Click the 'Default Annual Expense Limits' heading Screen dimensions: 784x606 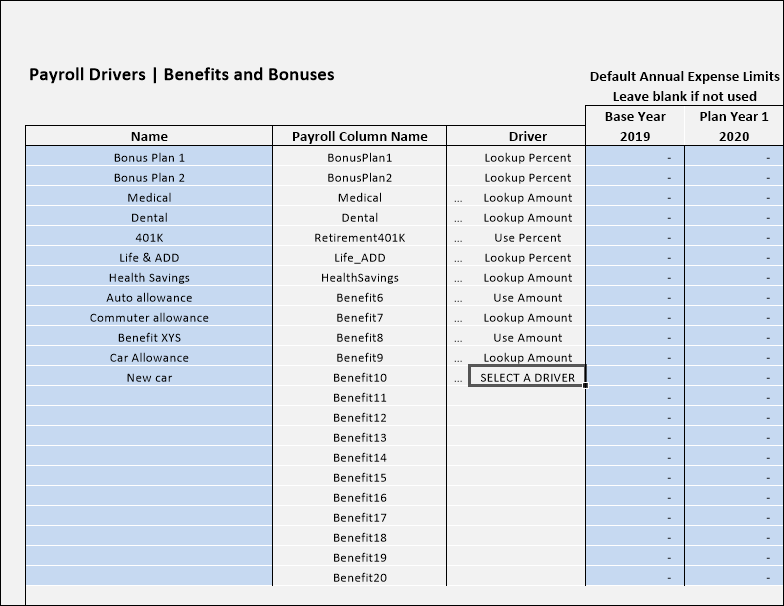[x=684, y=76]
